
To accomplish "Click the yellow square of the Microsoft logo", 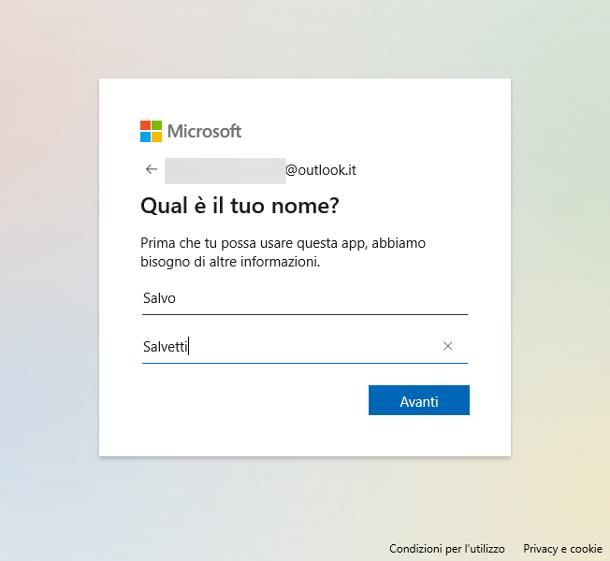I will [157, 137].
